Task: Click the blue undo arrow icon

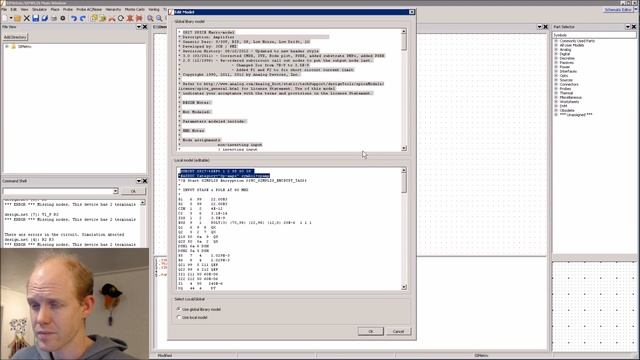Action: [74, 18]
